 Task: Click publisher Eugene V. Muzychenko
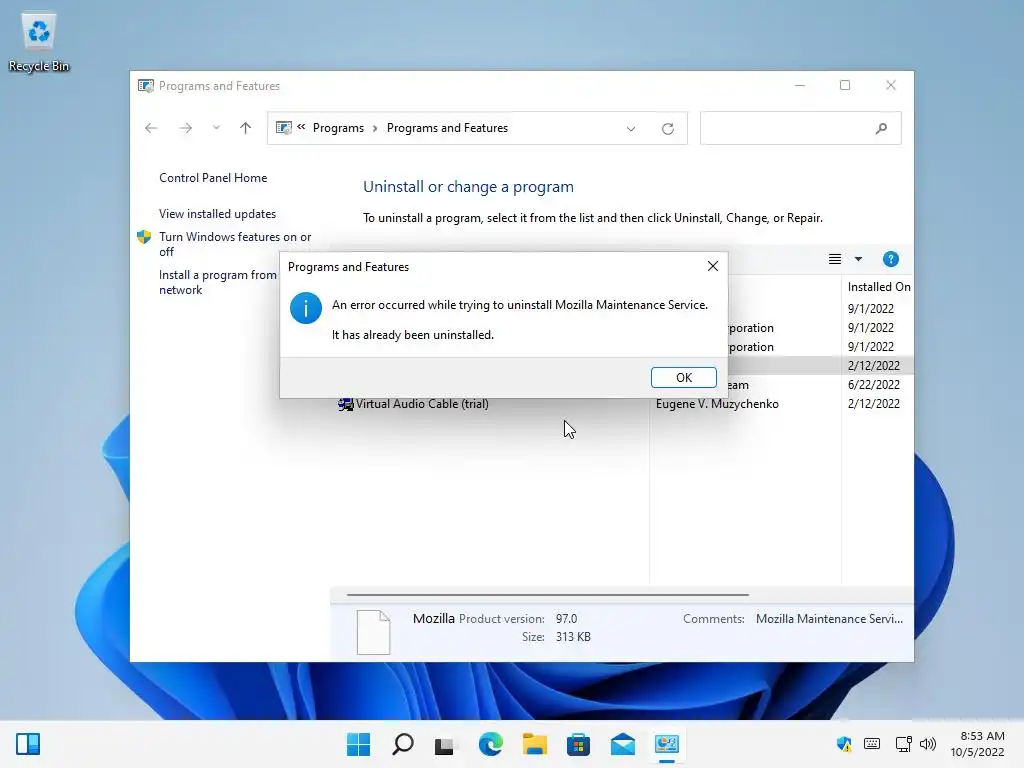[717, 404]
